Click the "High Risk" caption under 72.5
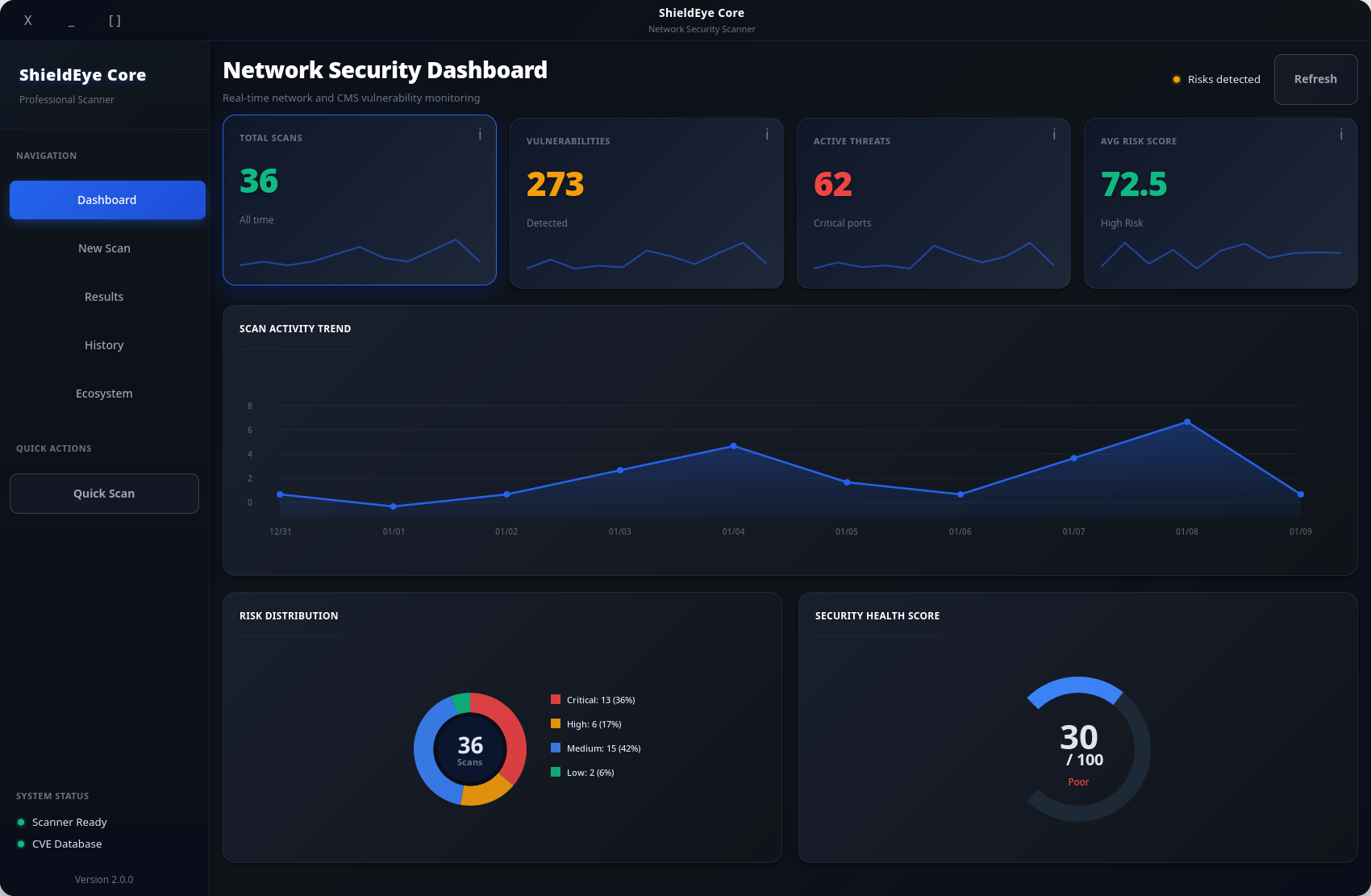Screen dimensions: 1371x896 (1122, 223)
